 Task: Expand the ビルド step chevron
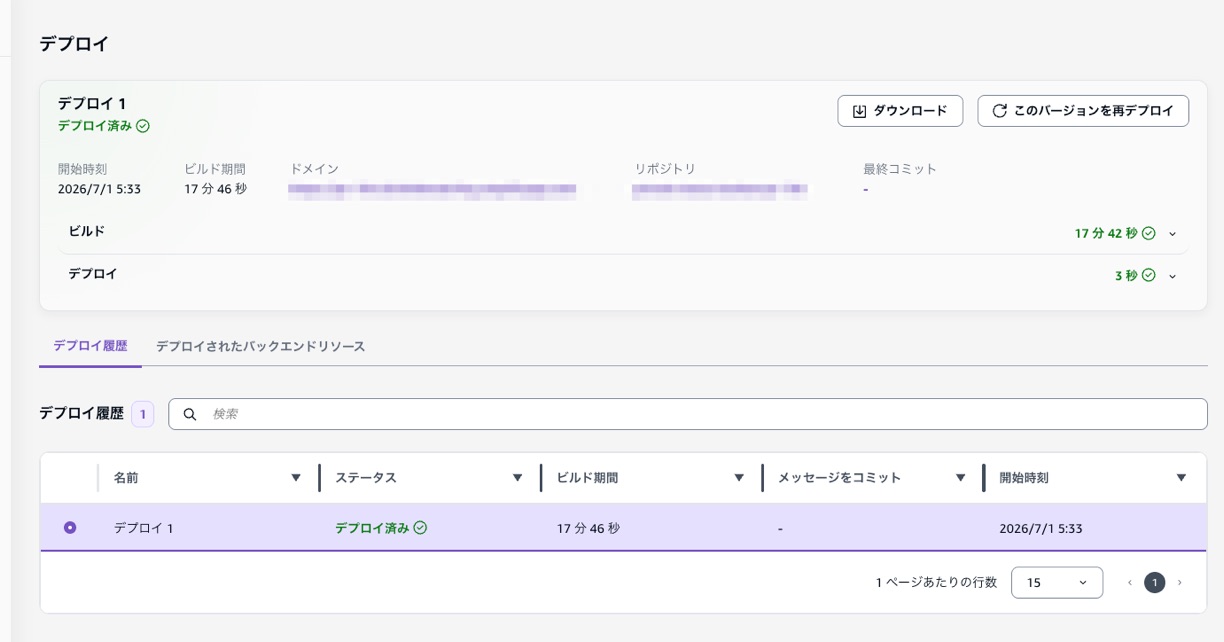coord(1173,234)
